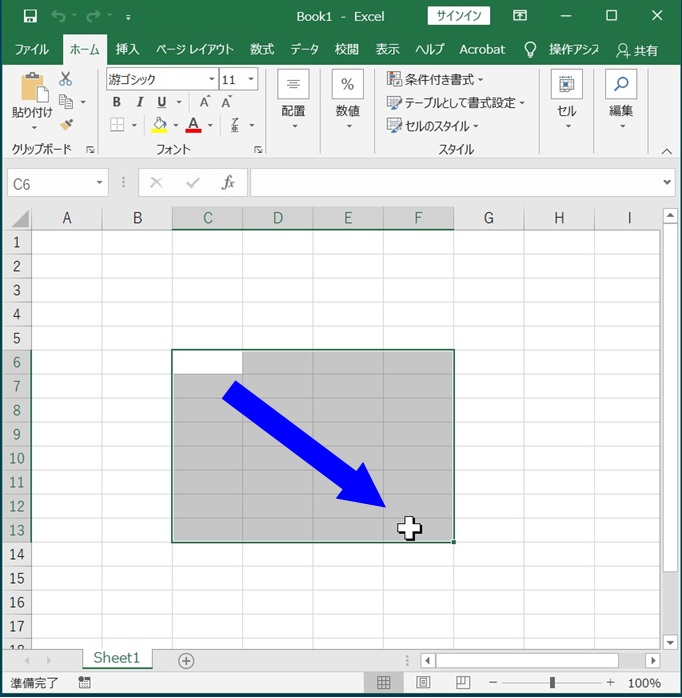Click the macro recording status bar icon
Image resolution: width=682 pixels, height=698 pixels.
click(84, 682)
